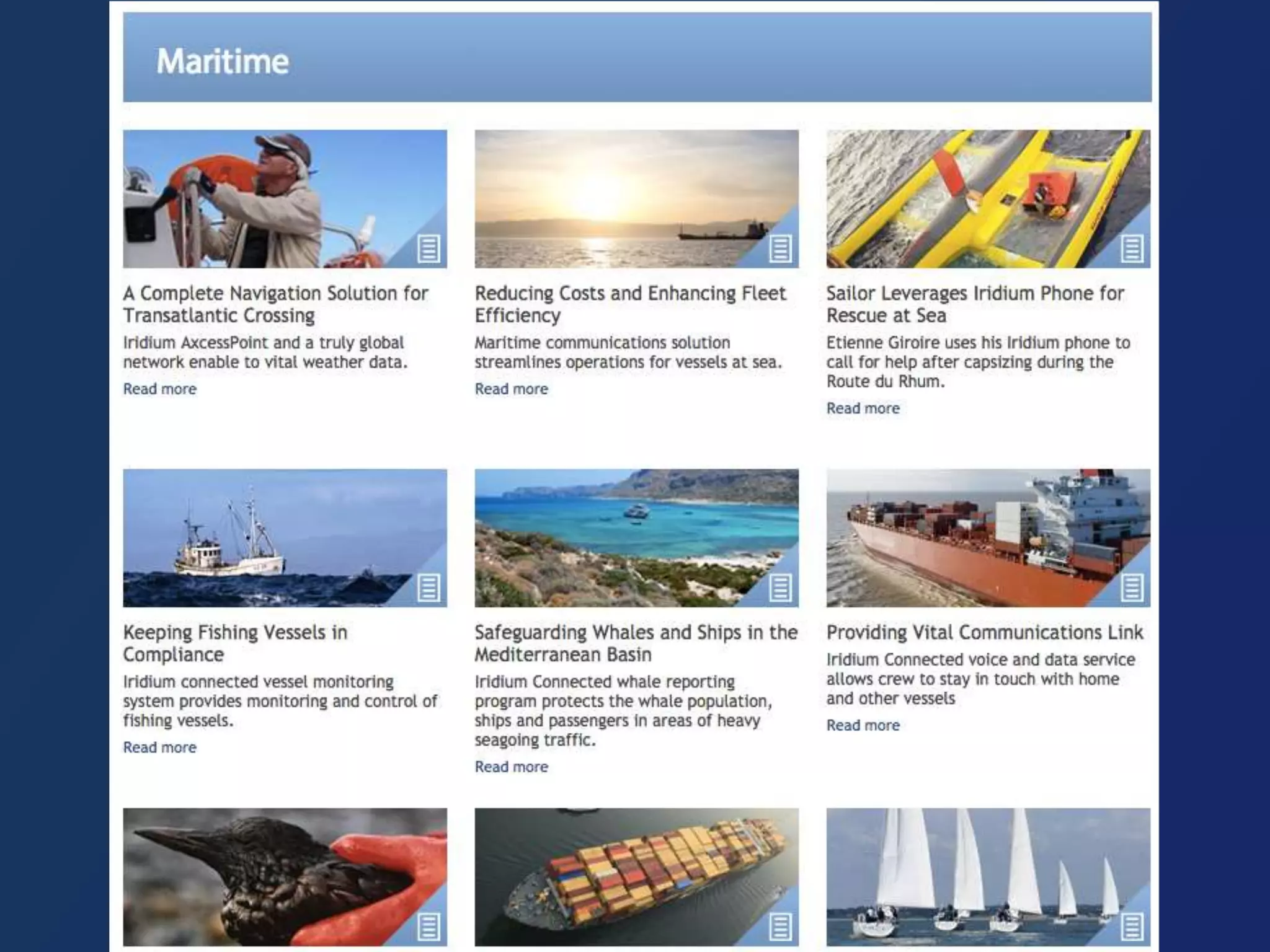1270x952 pixels.
Task: Open Read more under Safeguarding Whales article
Action: pyautogui.click(x=511, y=767)
